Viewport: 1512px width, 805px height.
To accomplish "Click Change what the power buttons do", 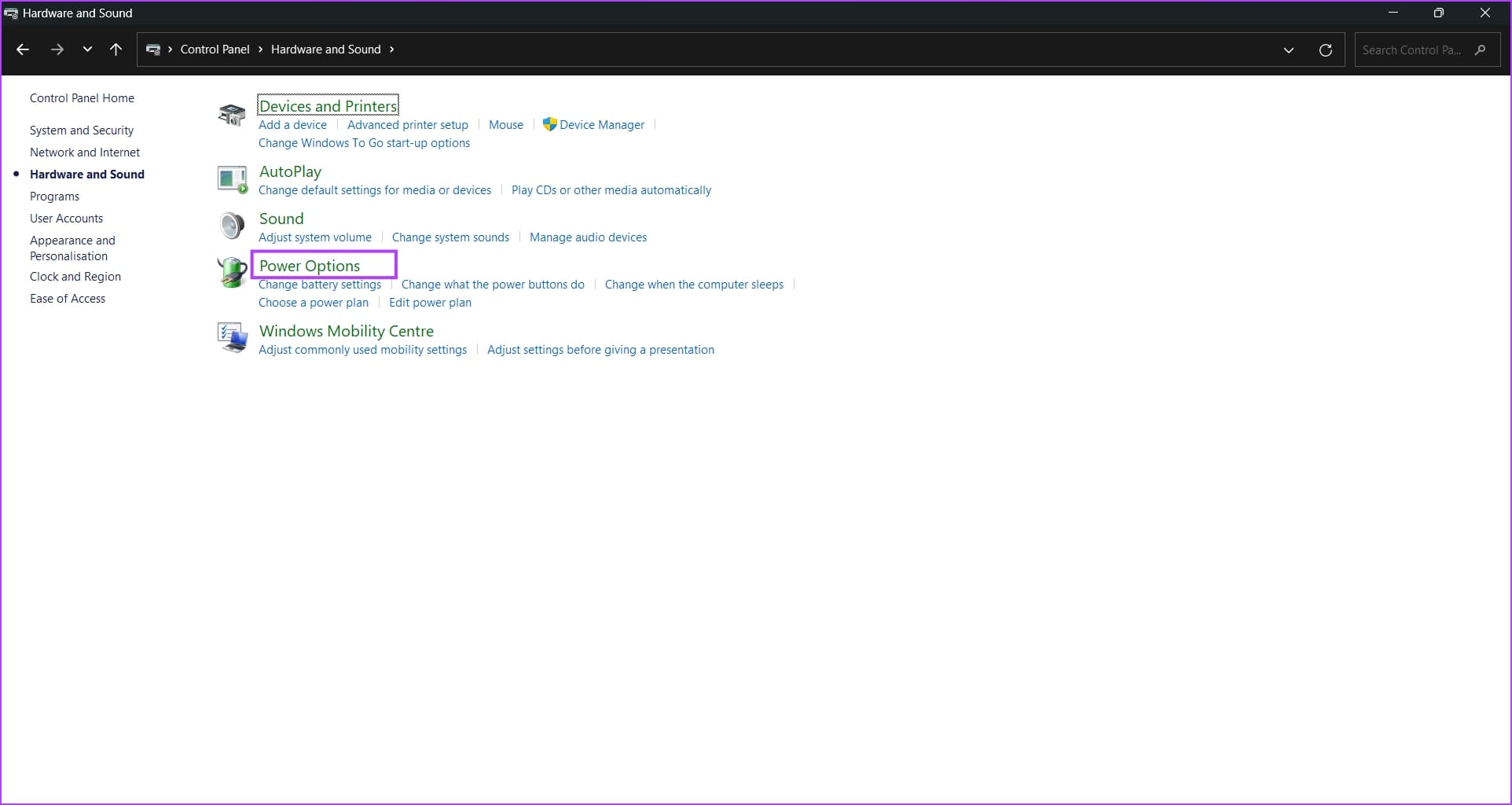I will [x=493, y=285].
